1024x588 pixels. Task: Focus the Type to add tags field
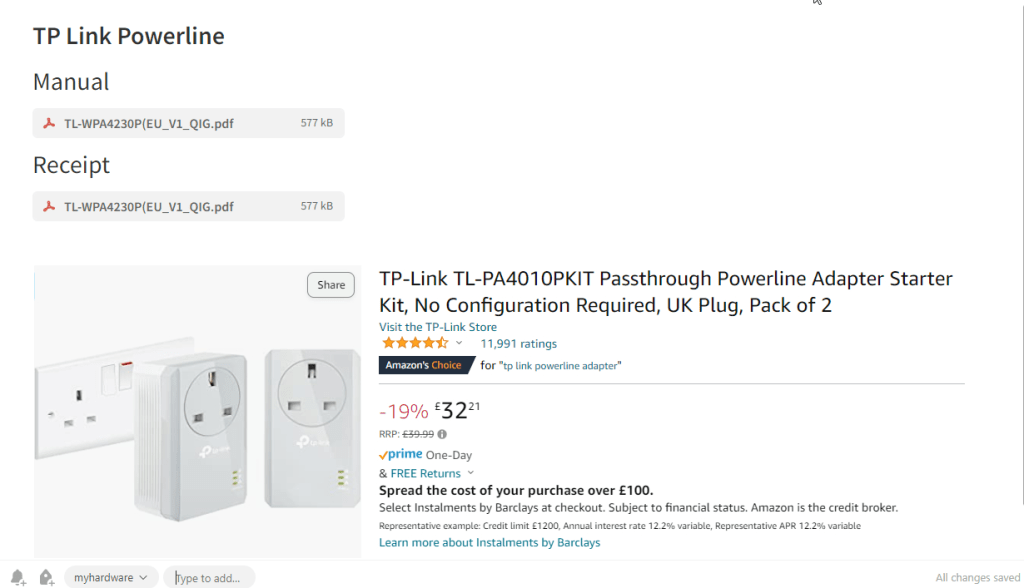[210, 577]
